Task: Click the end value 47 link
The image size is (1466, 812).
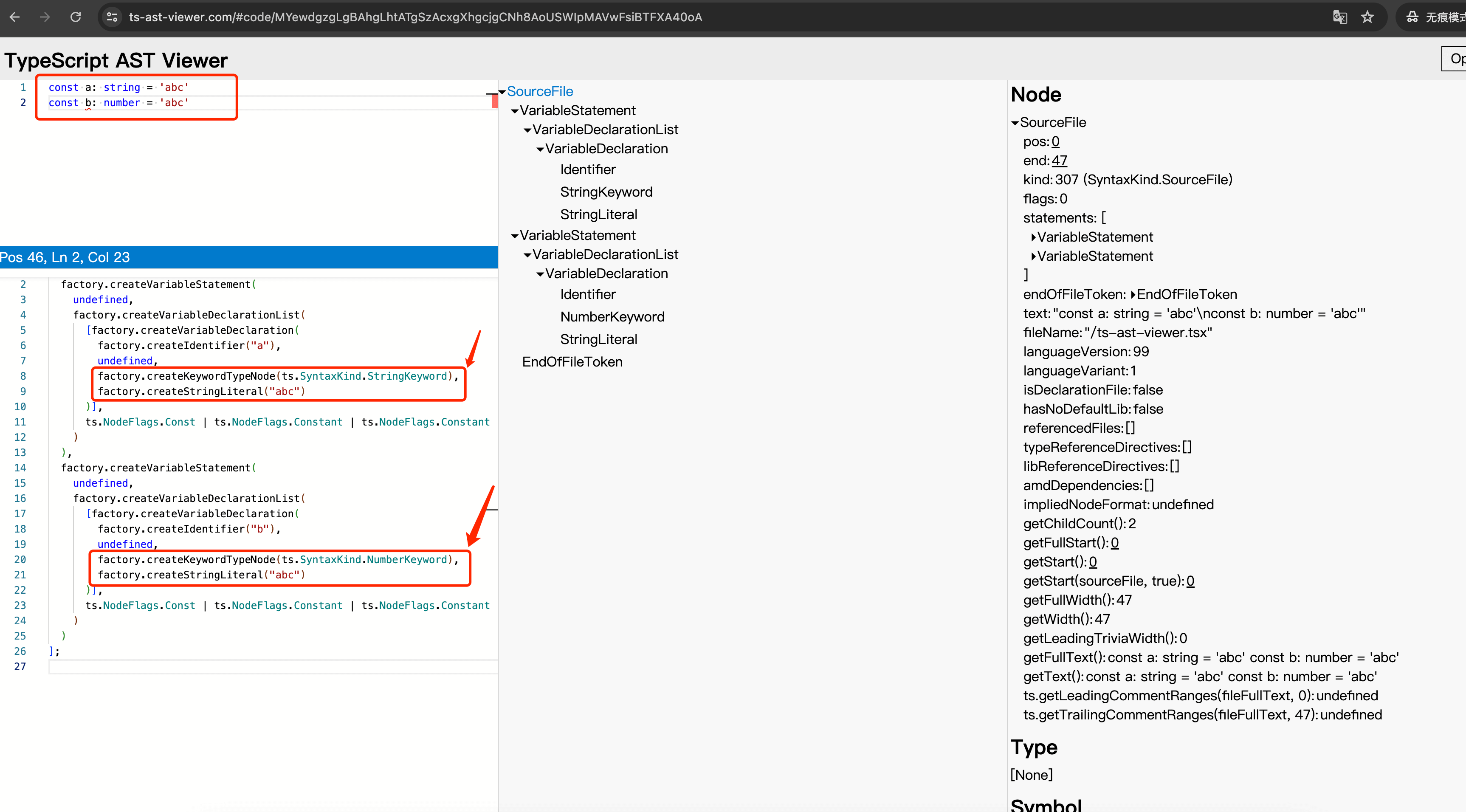Action: tap(1059, 161)
